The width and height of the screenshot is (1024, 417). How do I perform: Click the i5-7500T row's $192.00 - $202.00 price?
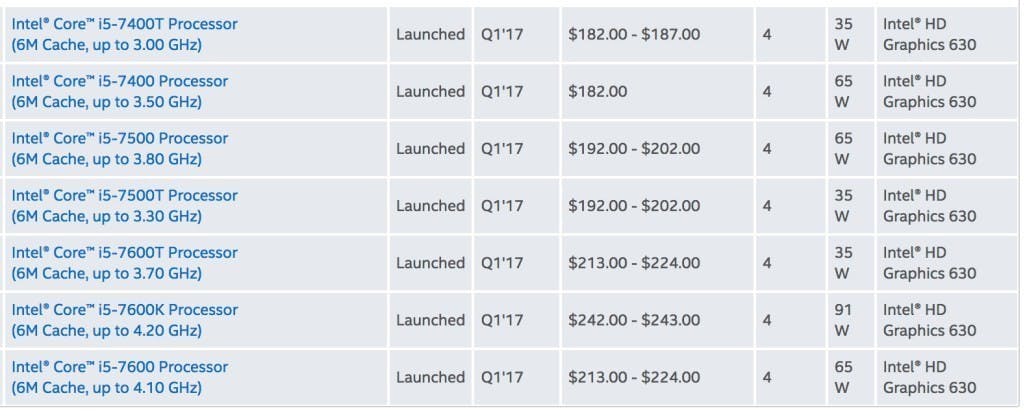(634, 205)
